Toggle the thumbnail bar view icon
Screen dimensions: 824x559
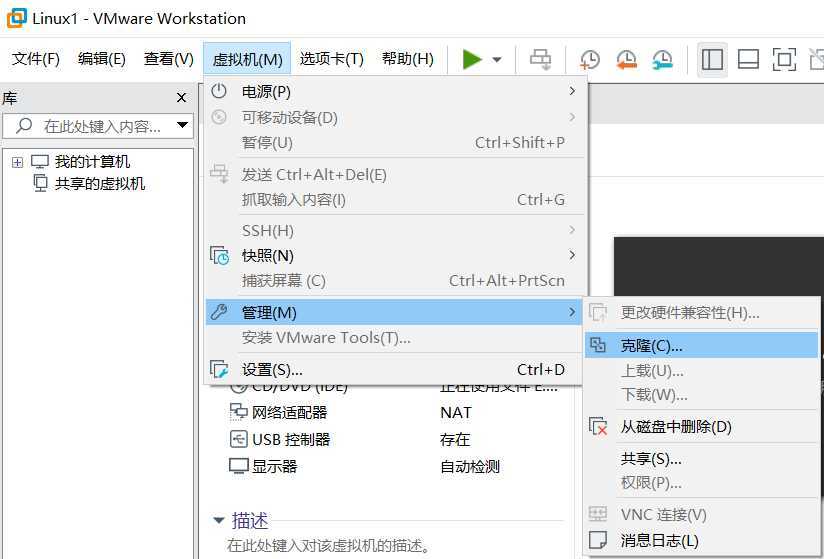(x=748, y=59)
